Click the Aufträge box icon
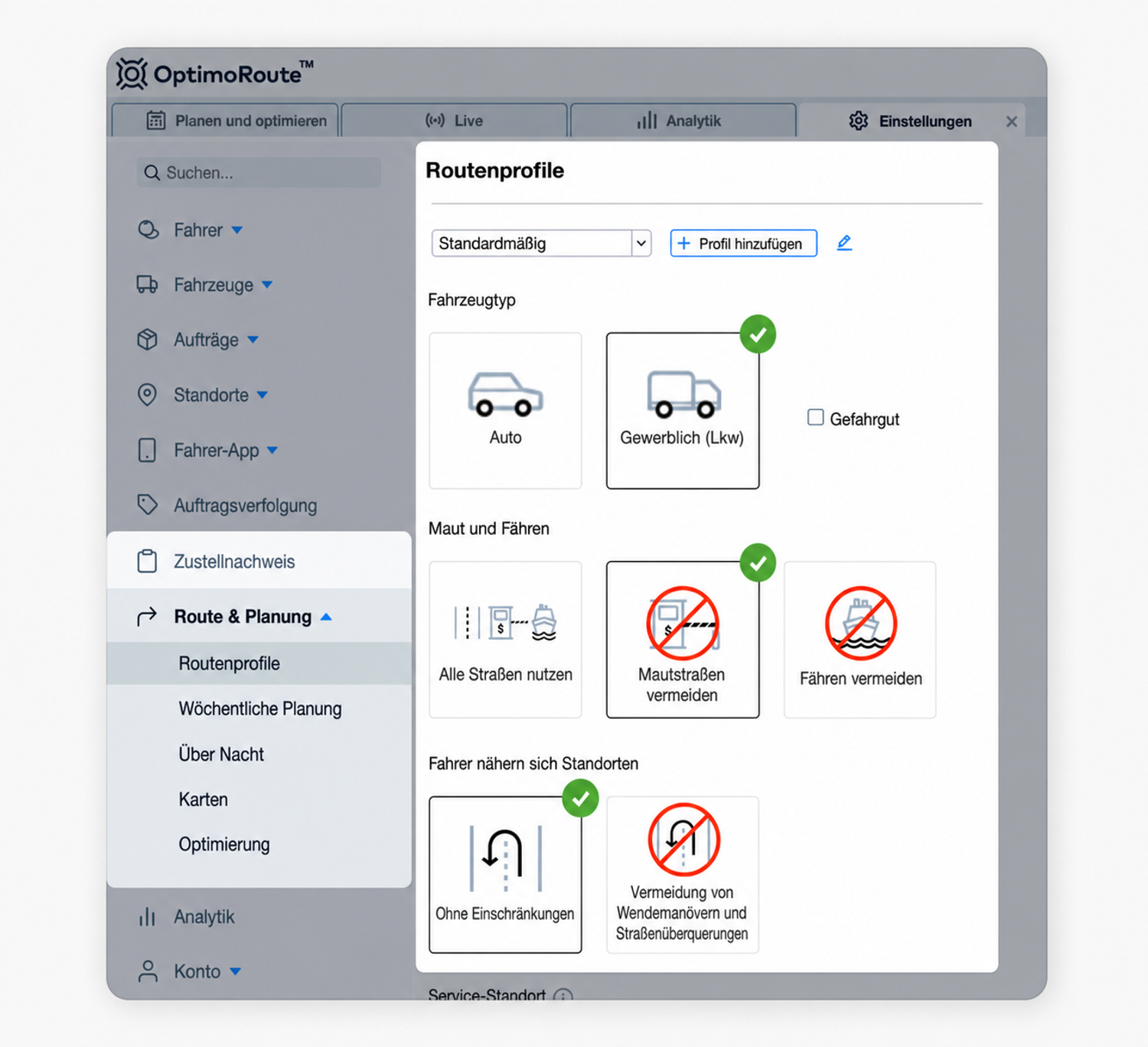1148x1047 pixels. pyautogui.click(x=147, y=340)
